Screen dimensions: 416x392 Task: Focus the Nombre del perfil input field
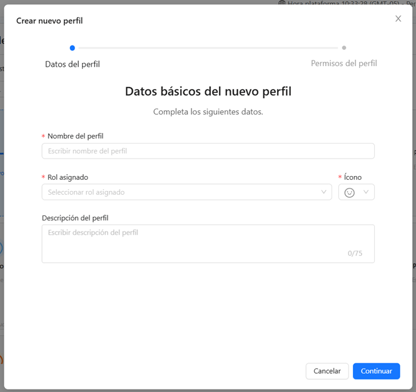click(x=208, y=151)
